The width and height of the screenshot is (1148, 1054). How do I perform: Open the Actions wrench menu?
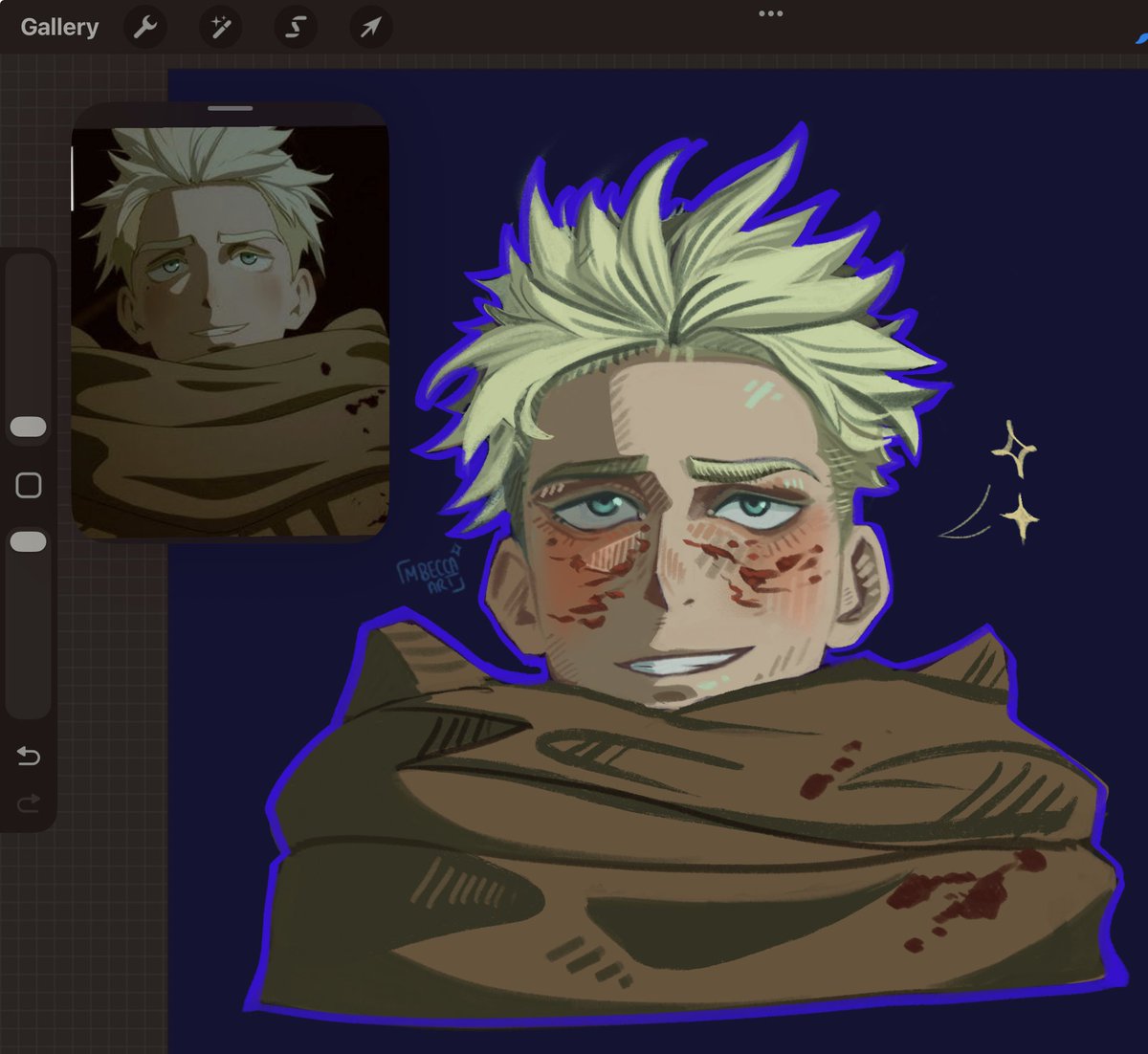coord(145,27)
